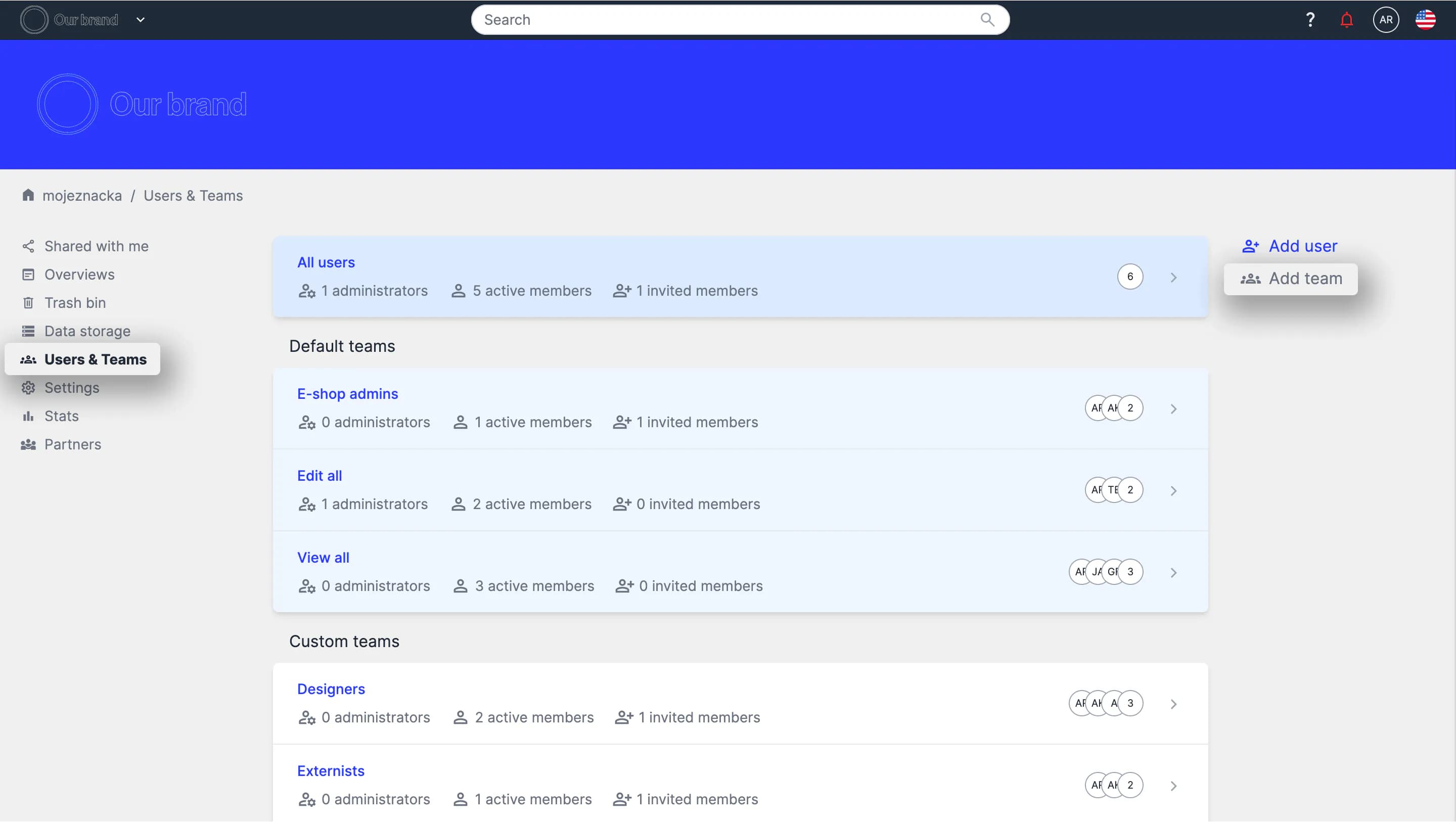Click the Add user button
This screenshot has width=1456, height=822.
tap(1290, 246)
